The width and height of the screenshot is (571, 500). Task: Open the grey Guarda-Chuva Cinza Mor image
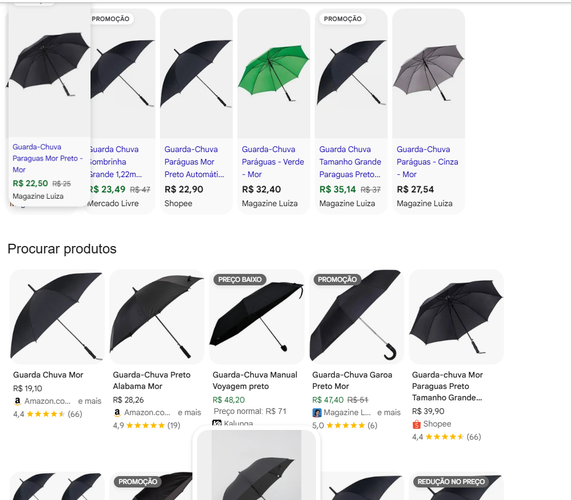pyautogui.click(x=428, y=74)
